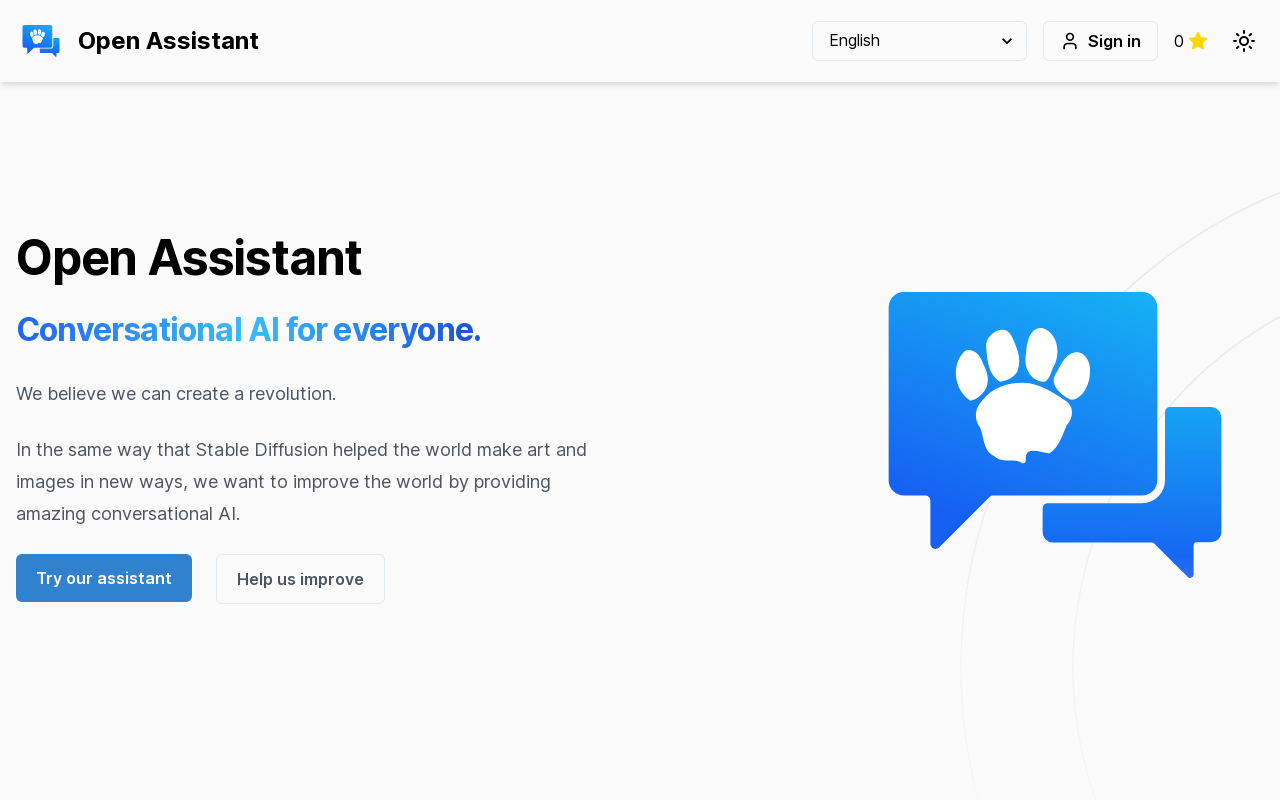Viewport: 1280px width, 800px height.
Task: Expand the English language dropdown
Action: click(x=919, y=41)
